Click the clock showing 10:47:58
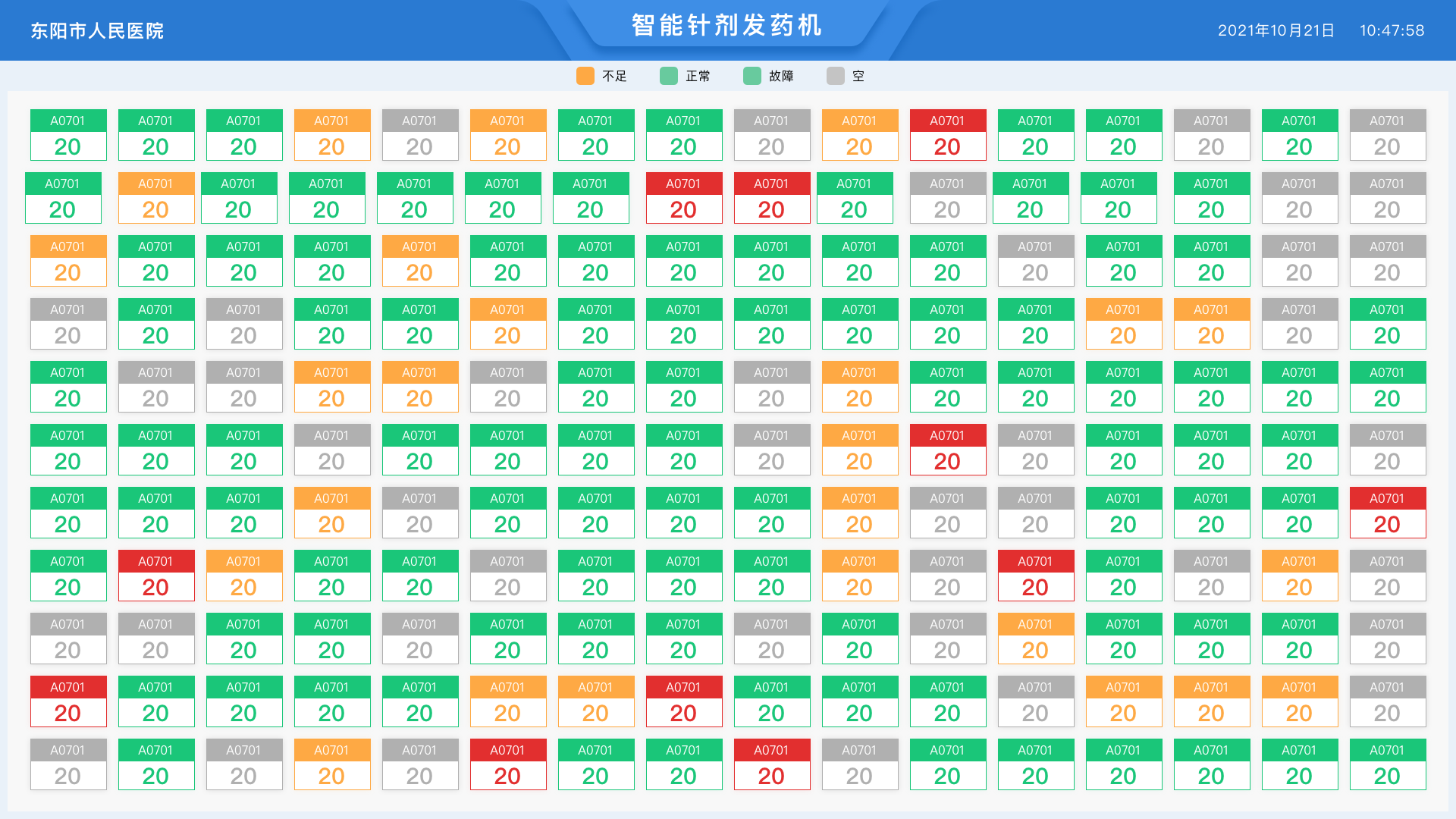Viewport: 1456px width, 819px height. point(1392,31)
